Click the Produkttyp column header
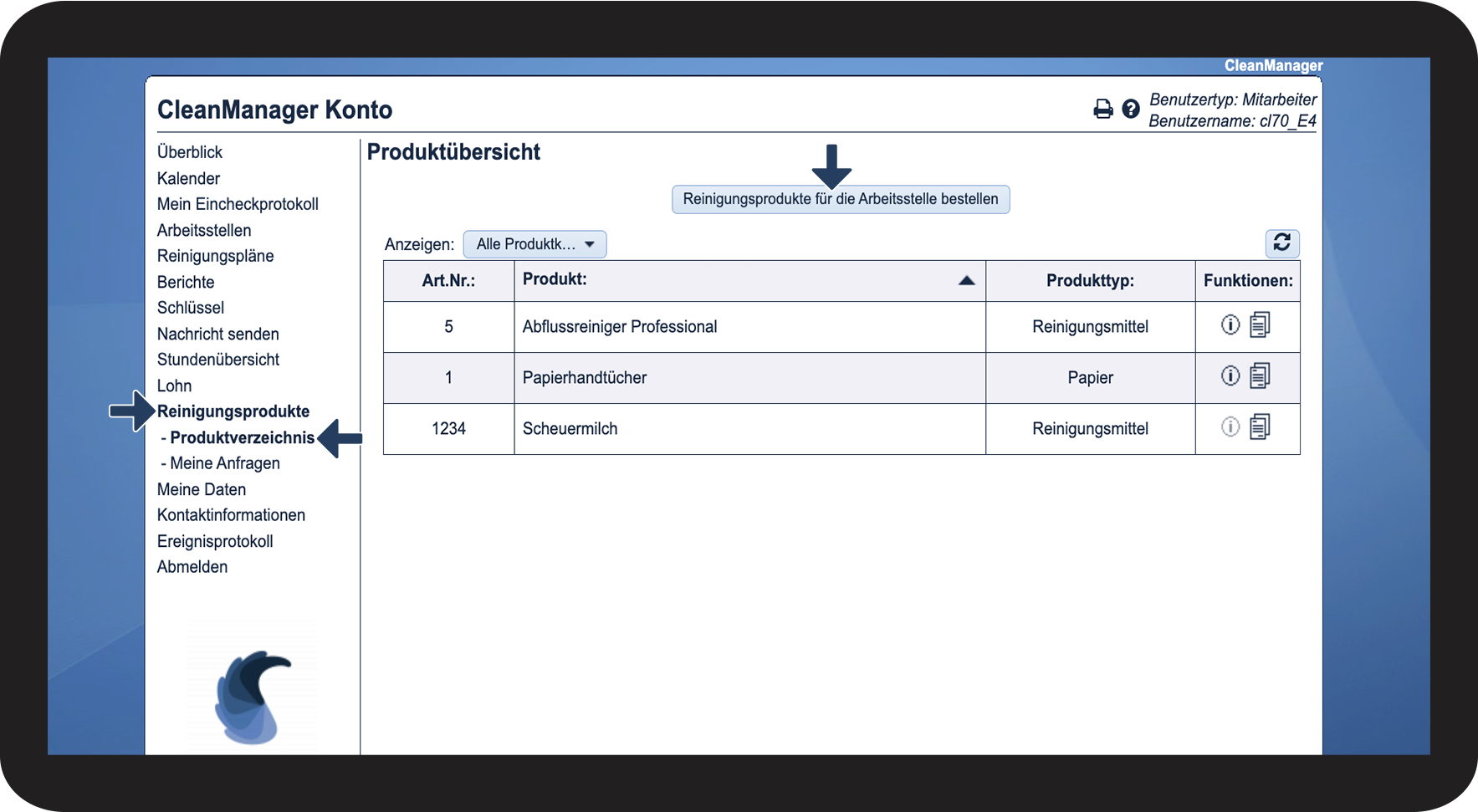This screenshot has width=1478, height=812. (x=1090, y=281)
